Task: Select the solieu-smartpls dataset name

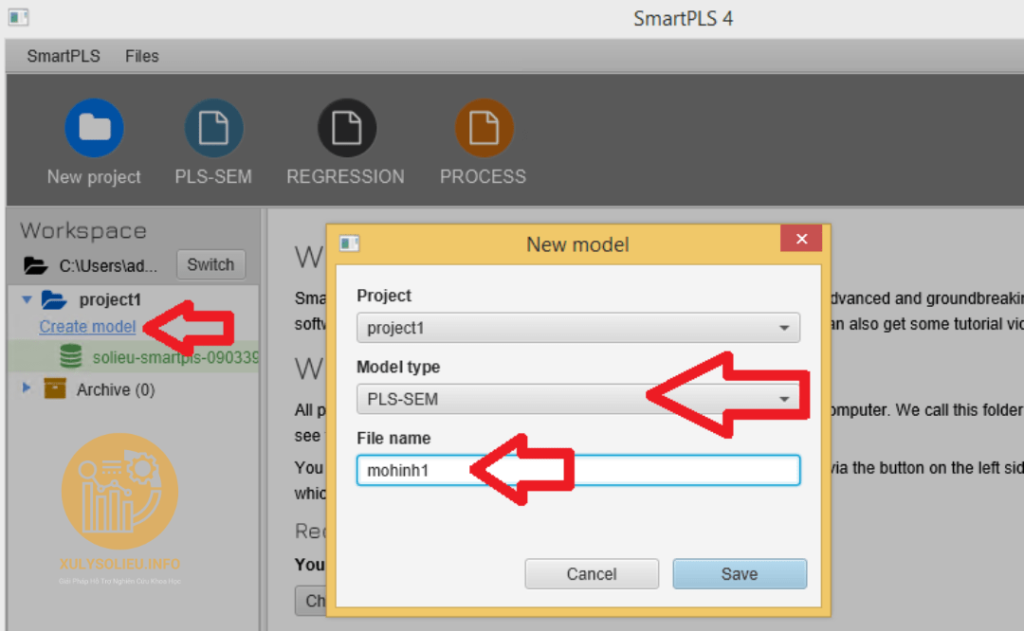Action: 176,357
